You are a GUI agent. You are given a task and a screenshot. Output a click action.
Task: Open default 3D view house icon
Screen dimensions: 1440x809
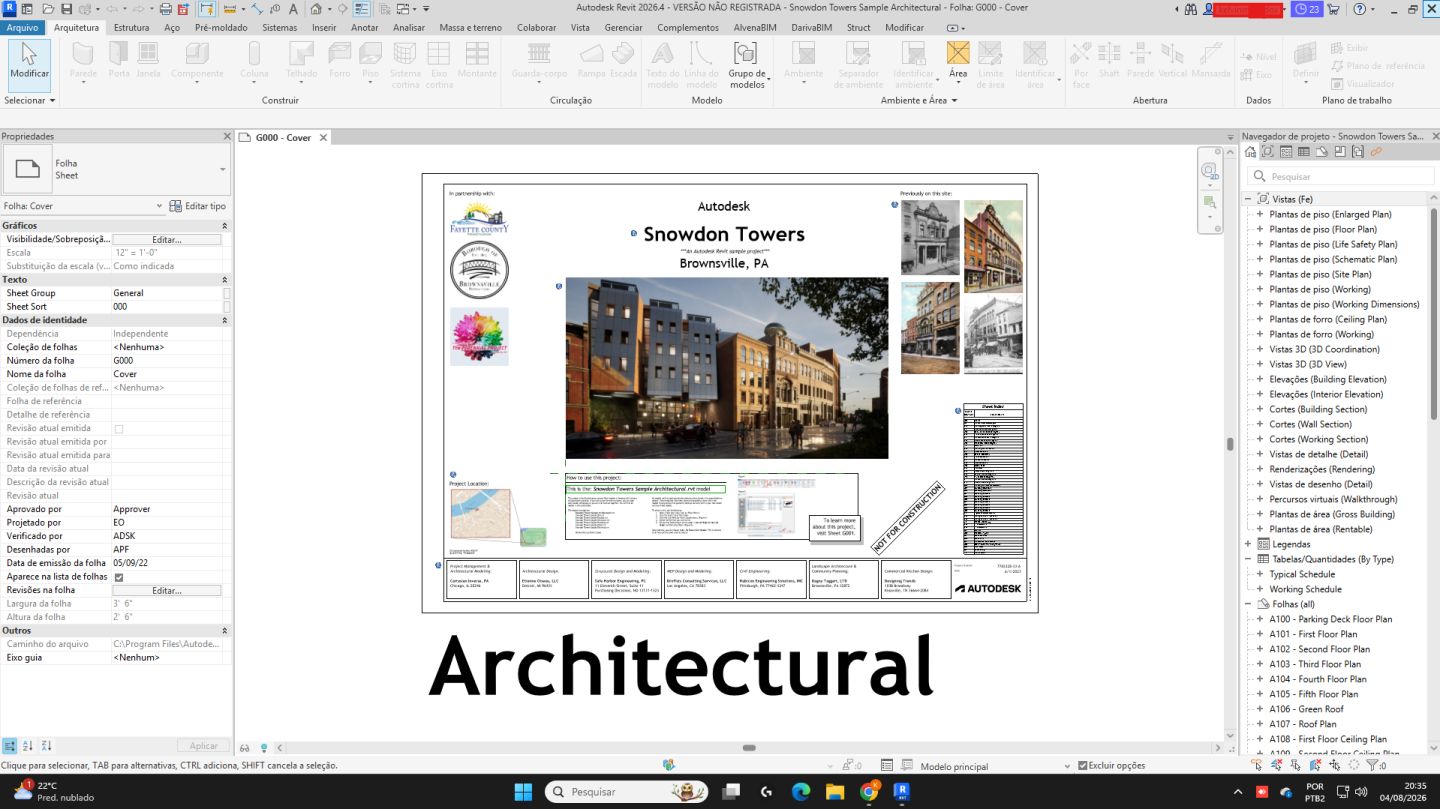click(315, 9)
